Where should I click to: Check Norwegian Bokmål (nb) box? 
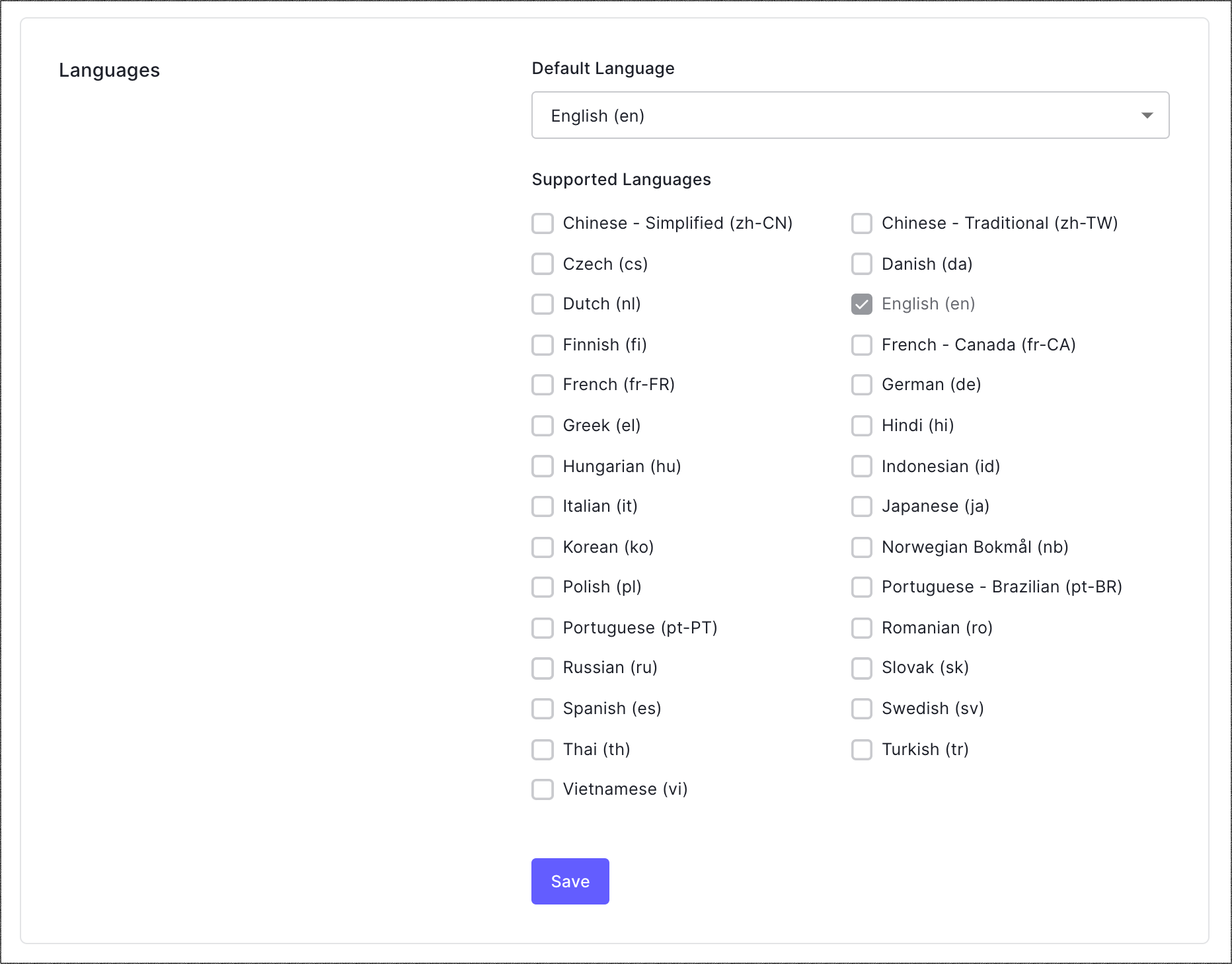point(862,547)
